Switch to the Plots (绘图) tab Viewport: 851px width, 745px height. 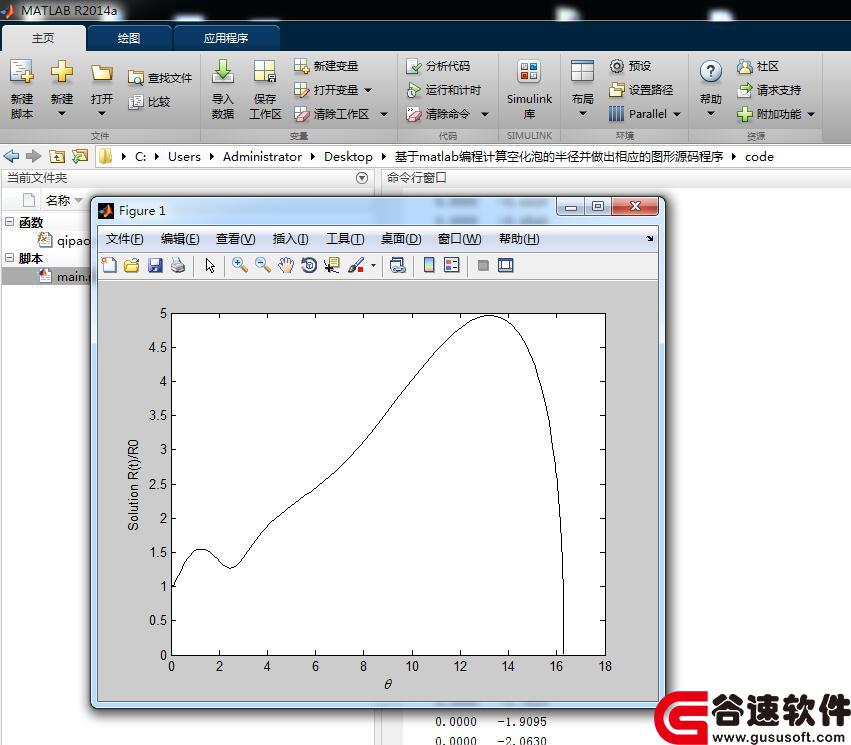point(129,38)
